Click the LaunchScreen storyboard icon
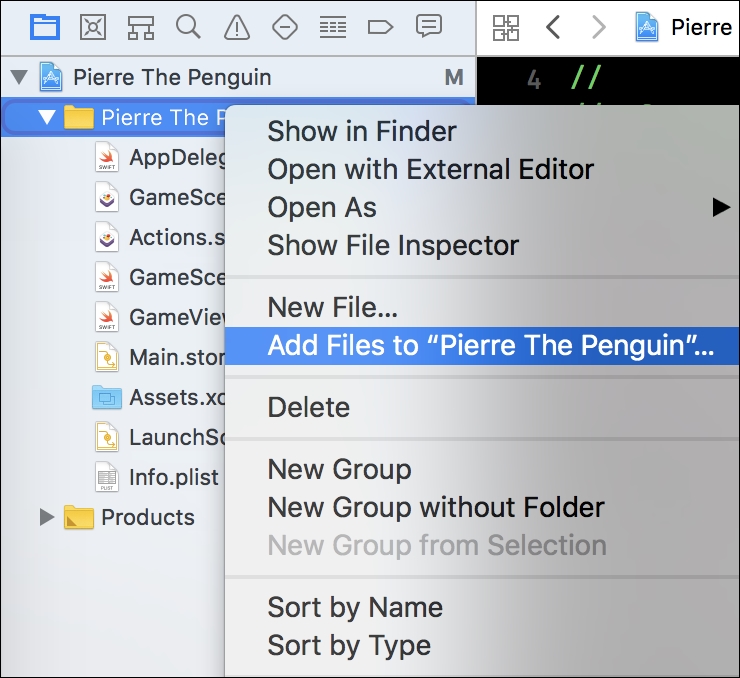Screen dimensions: 740x678 [107, 437]
